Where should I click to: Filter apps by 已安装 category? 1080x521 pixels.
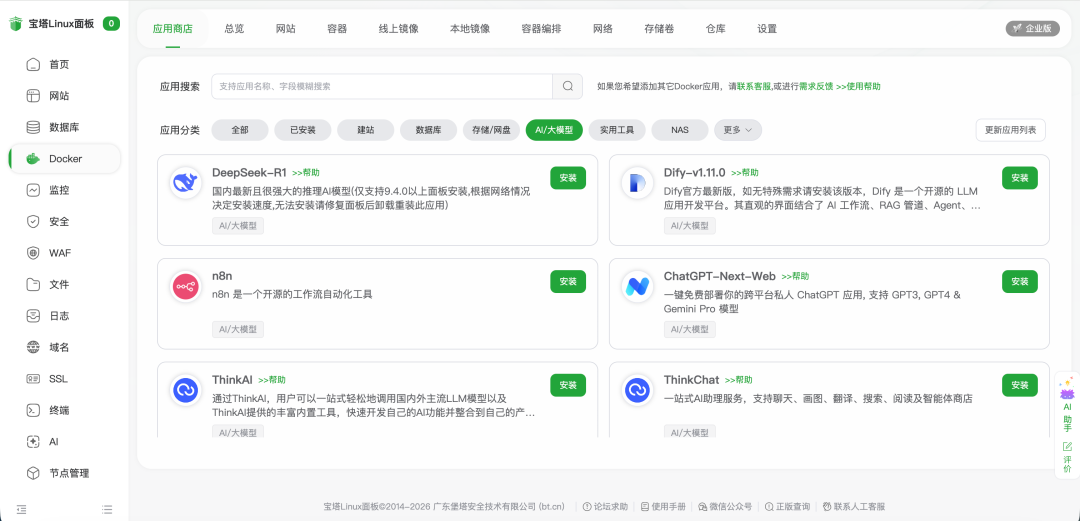coord(303,130)
